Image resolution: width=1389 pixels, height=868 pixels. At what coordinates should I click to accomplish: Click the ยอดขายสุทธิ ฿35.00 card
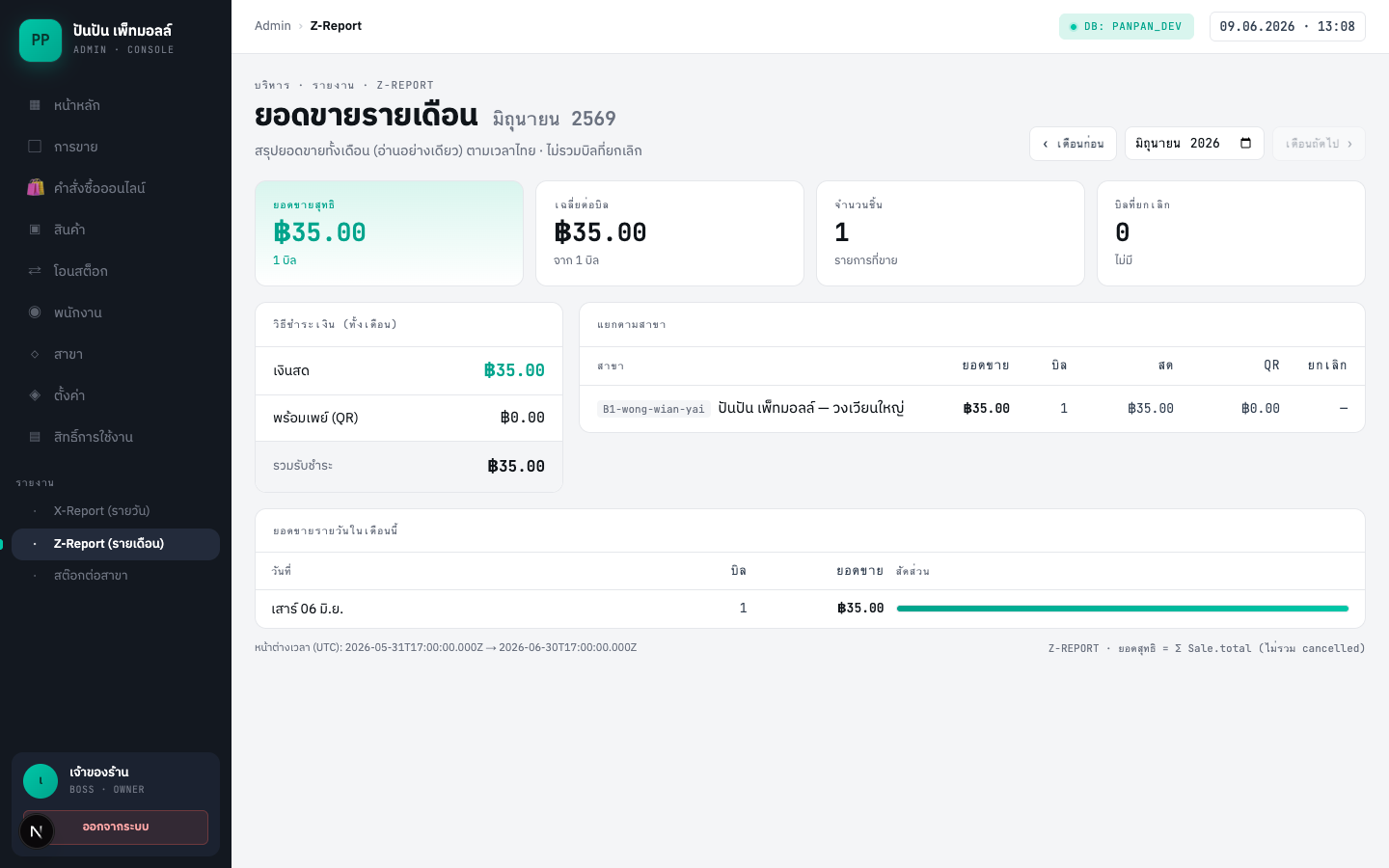389,233
